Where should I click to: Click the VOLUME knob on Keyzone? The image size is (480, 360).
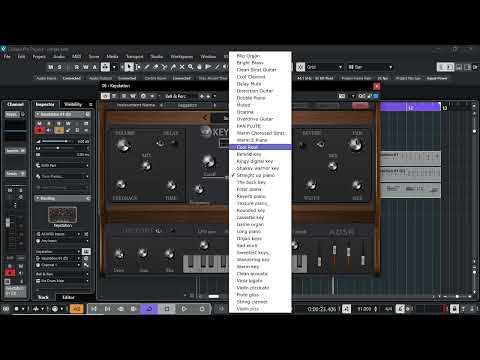click(123, 145)
